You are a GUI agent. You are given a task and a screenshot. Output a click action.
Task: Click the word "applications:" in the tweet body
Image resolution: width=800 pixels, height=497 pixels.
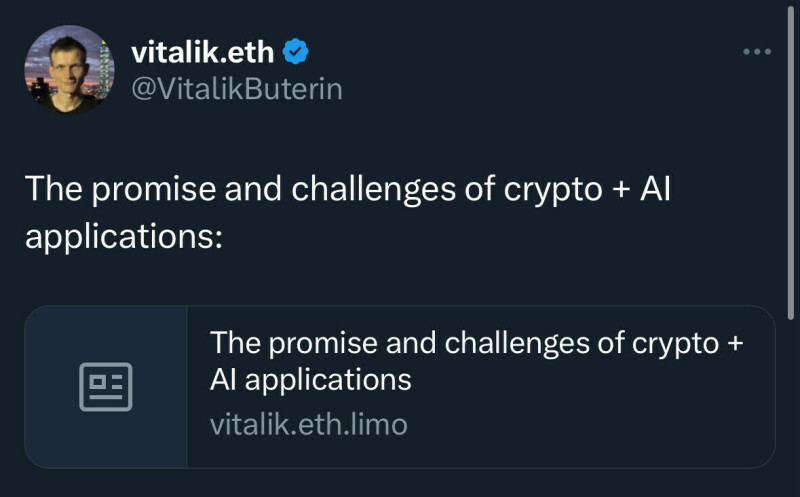click(122, 239)
